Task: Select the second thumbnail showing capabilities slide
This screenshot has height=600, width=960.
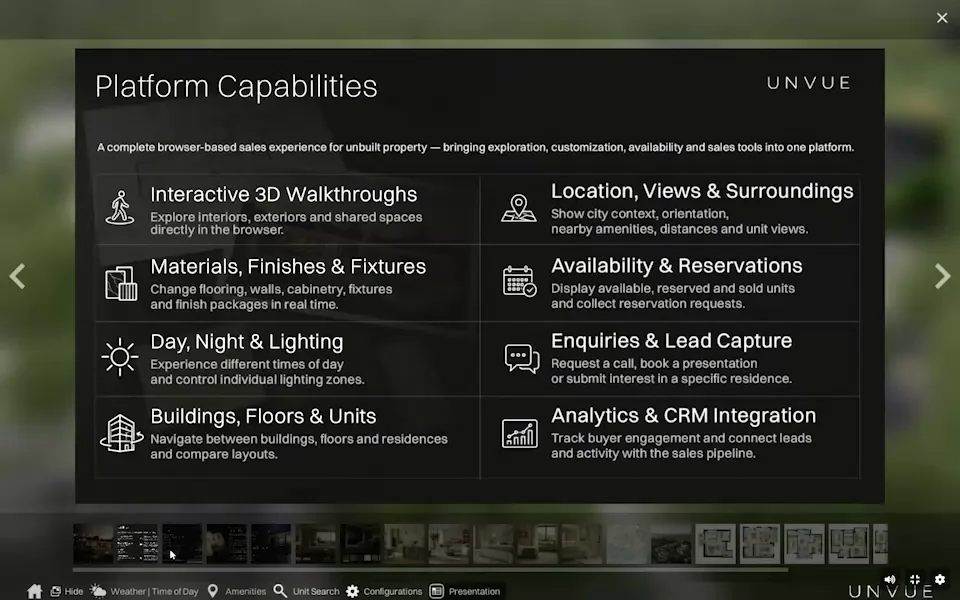Action: click(x=137, y=544)
